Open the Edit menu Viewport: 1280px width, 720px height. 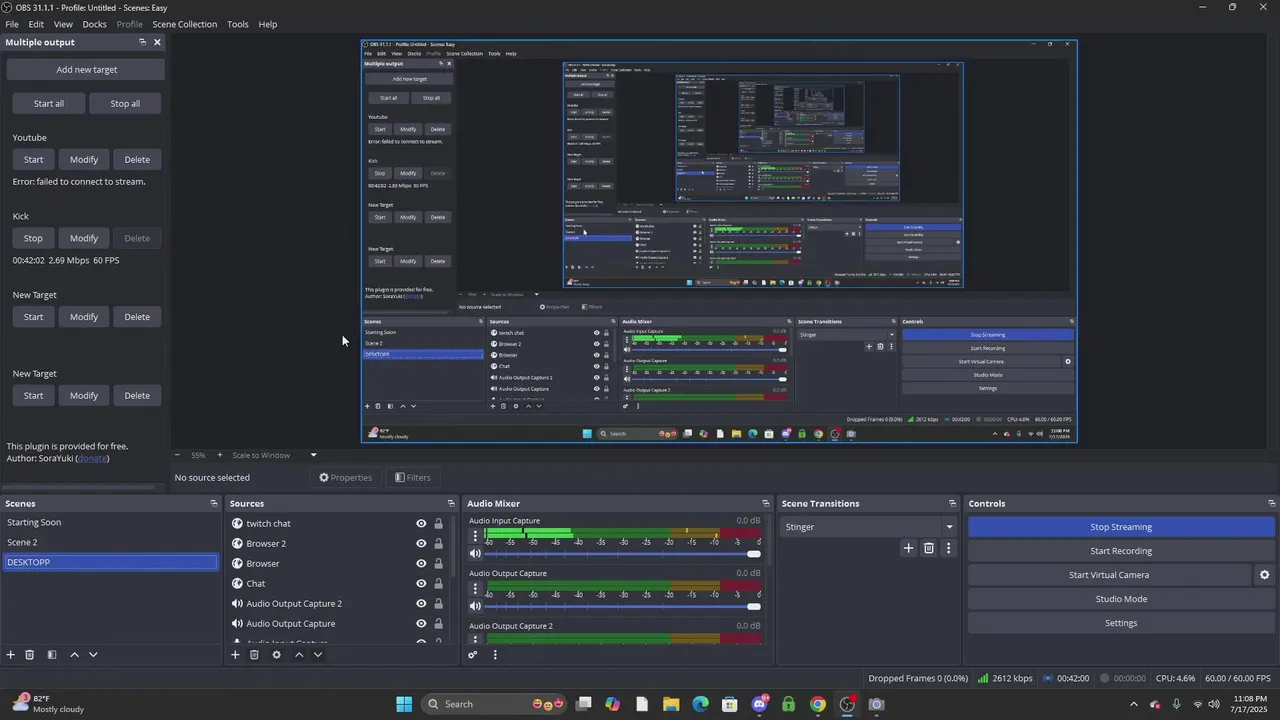36,24
